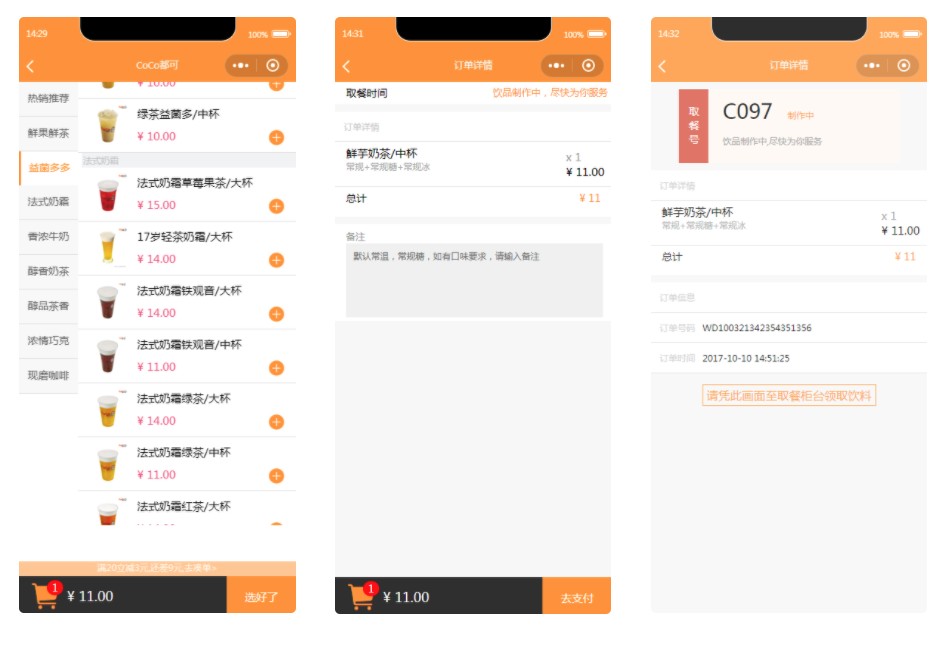This screenshot has width=945, height=645.
Task: Tap the 取餐时间 row
Action: point(473,93)
